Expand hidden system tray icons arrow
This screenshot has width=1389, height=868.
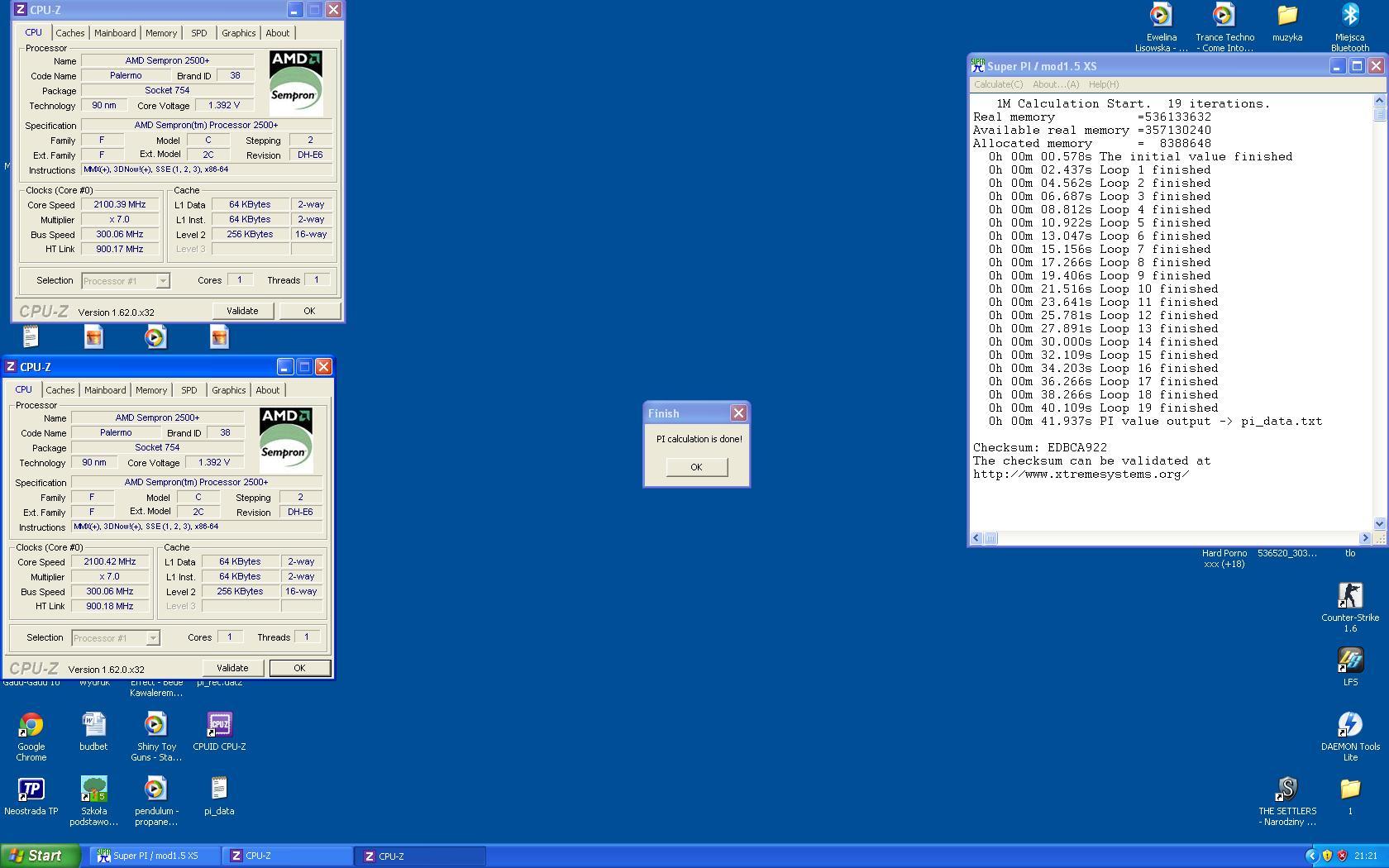1312,856
